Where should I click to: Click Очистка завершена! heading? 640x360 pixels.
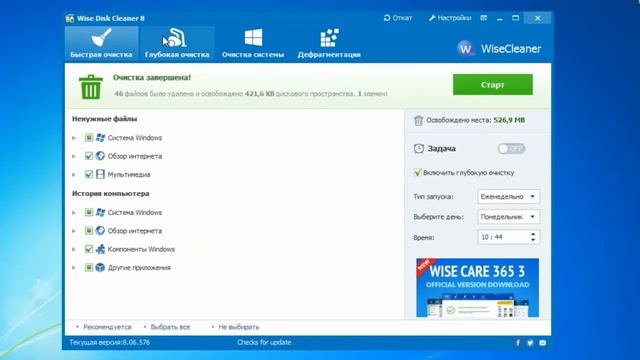[x=152, y=78]
